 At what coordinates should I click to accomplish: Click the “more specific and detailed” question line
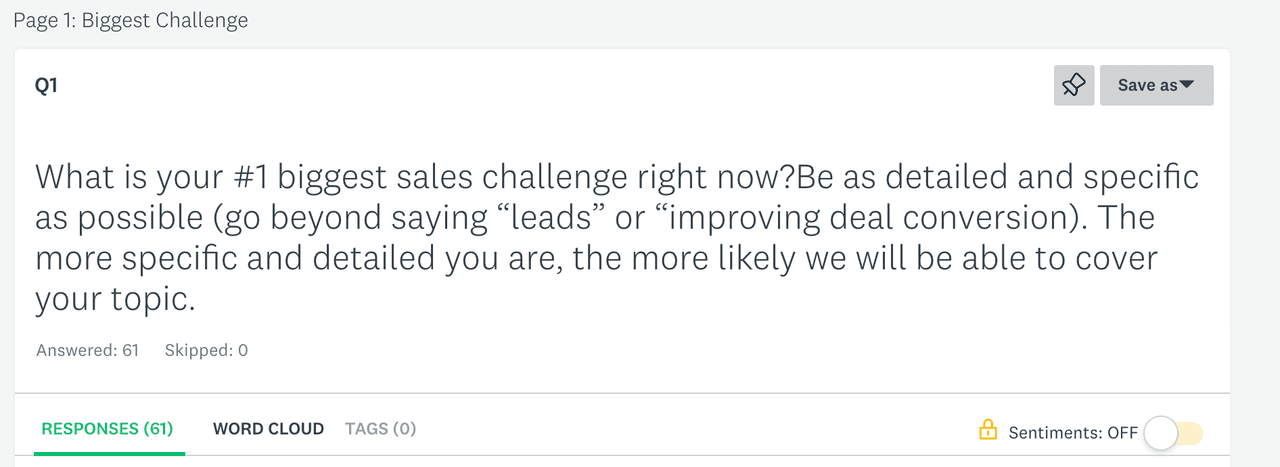tap(595, 258)
